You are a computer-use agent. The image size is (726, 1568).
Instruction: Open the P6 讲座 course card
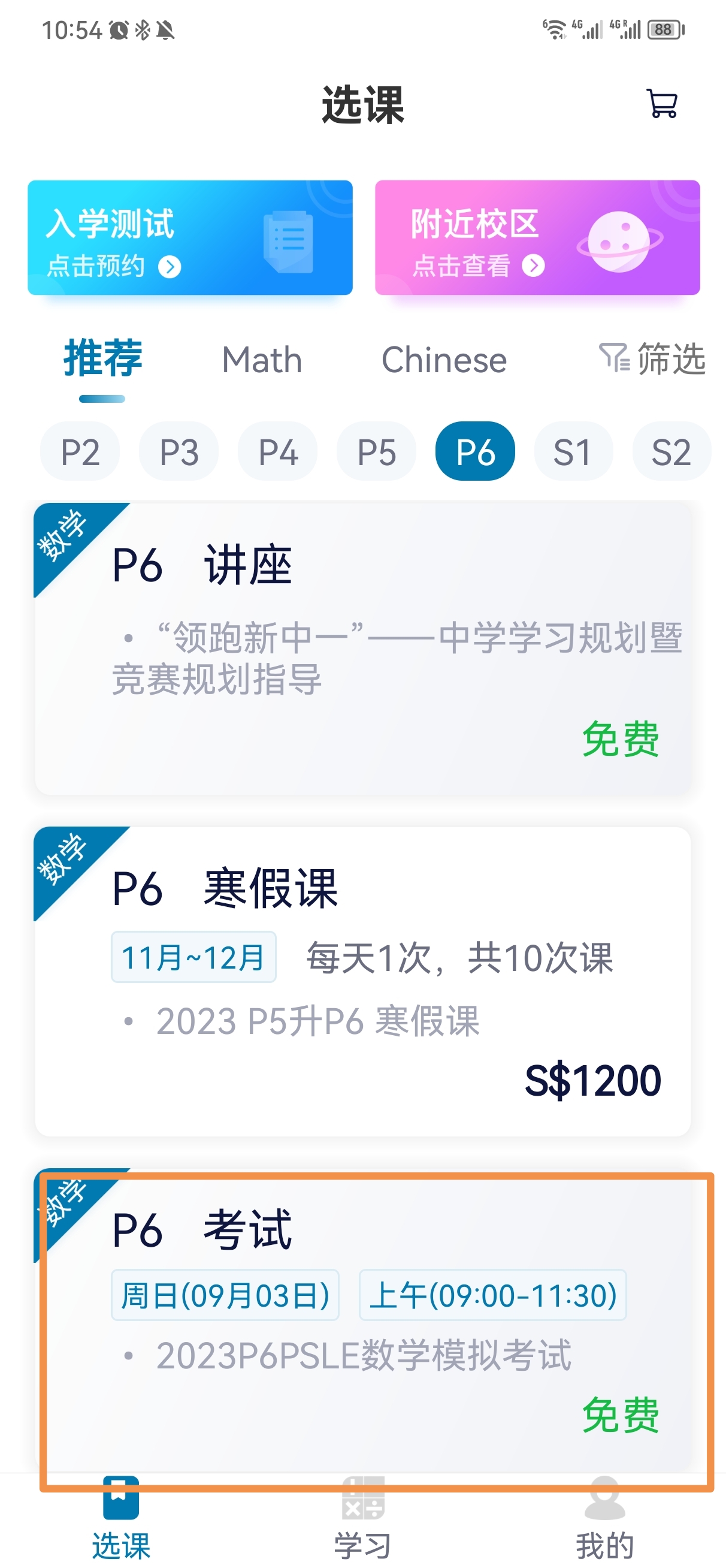(362, 649)
